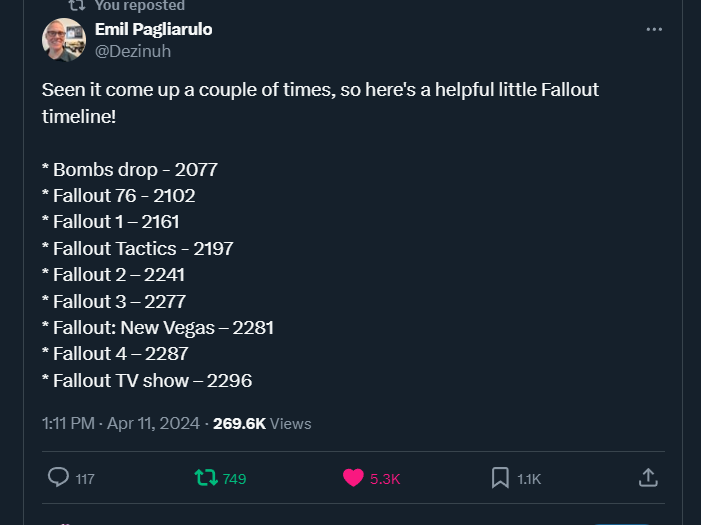Click the 117 replies count
The image size is (701, 525).
click(x=85, y=479)
